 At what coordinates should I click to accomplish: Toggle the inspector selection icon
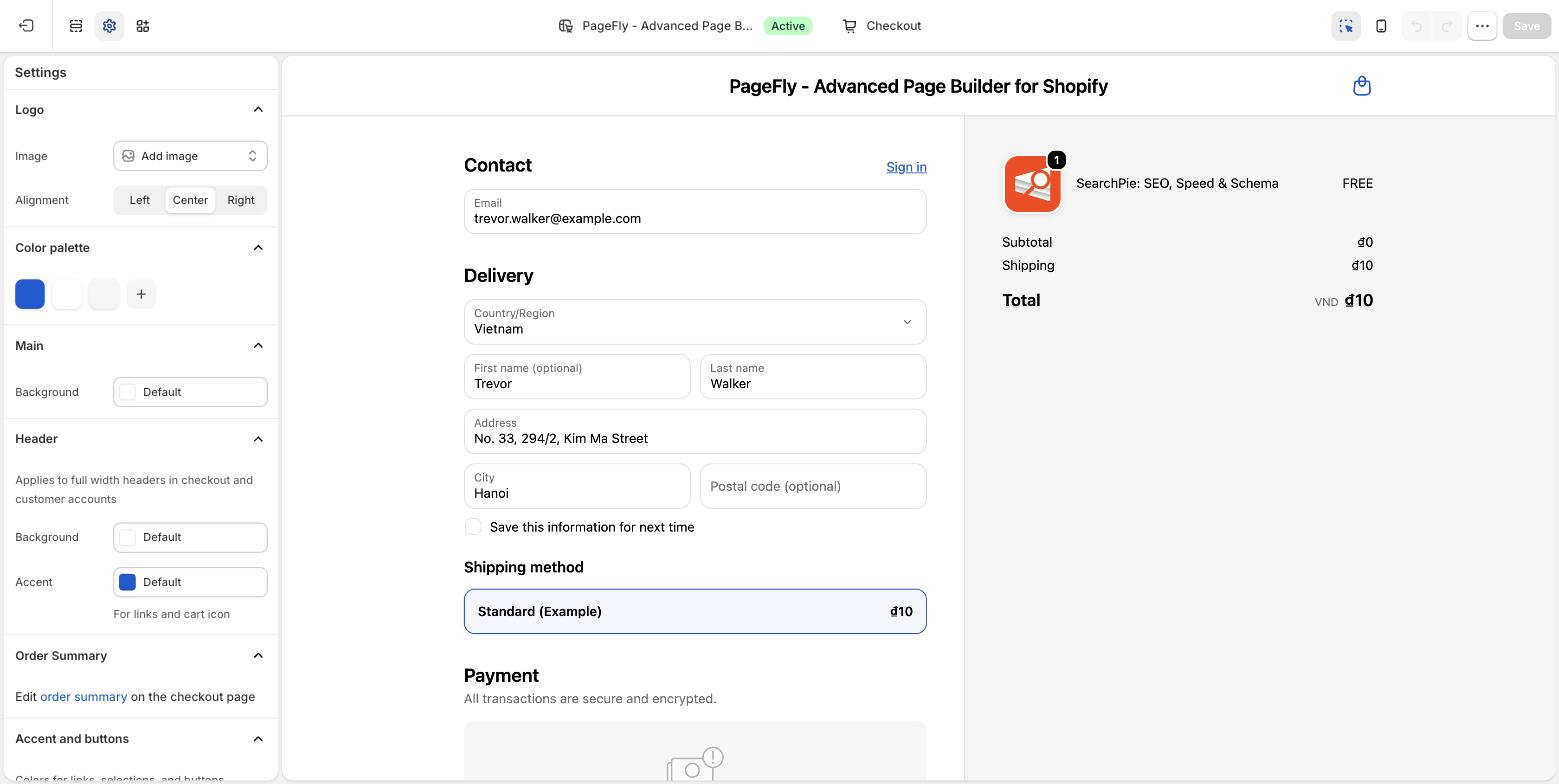(1346, 26)
